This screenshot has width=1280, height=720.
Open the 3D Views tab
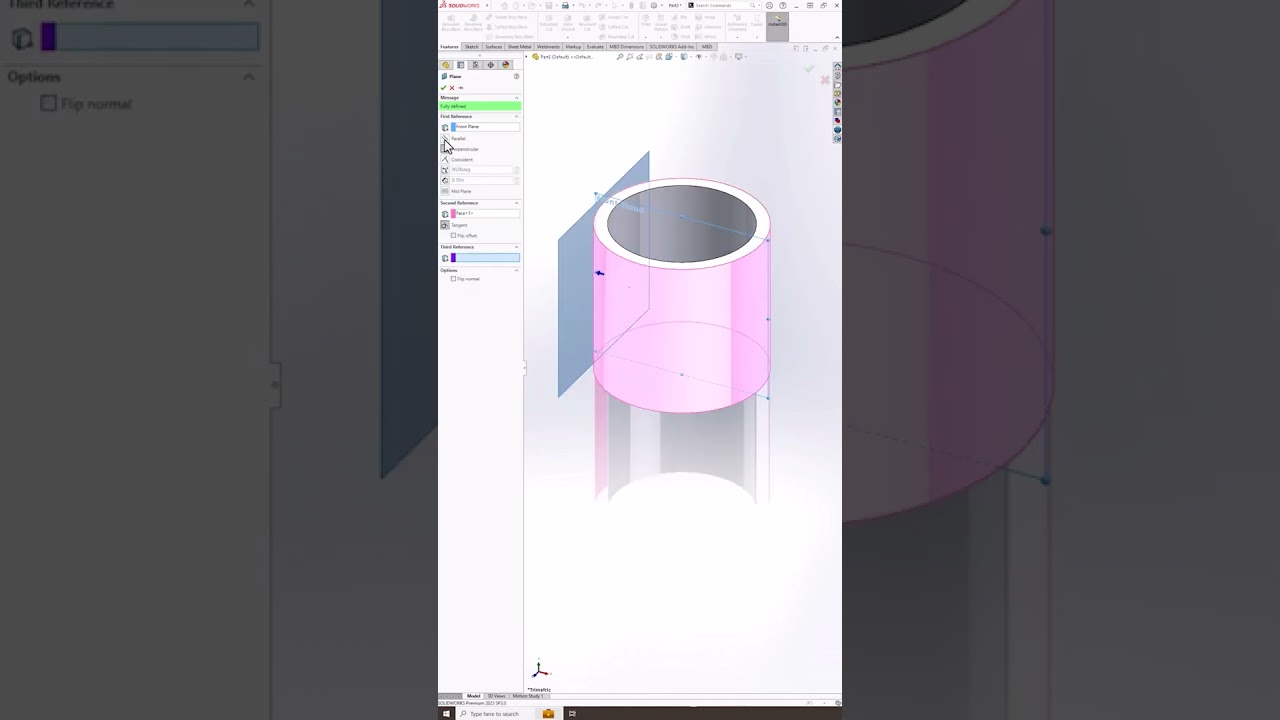496,696
